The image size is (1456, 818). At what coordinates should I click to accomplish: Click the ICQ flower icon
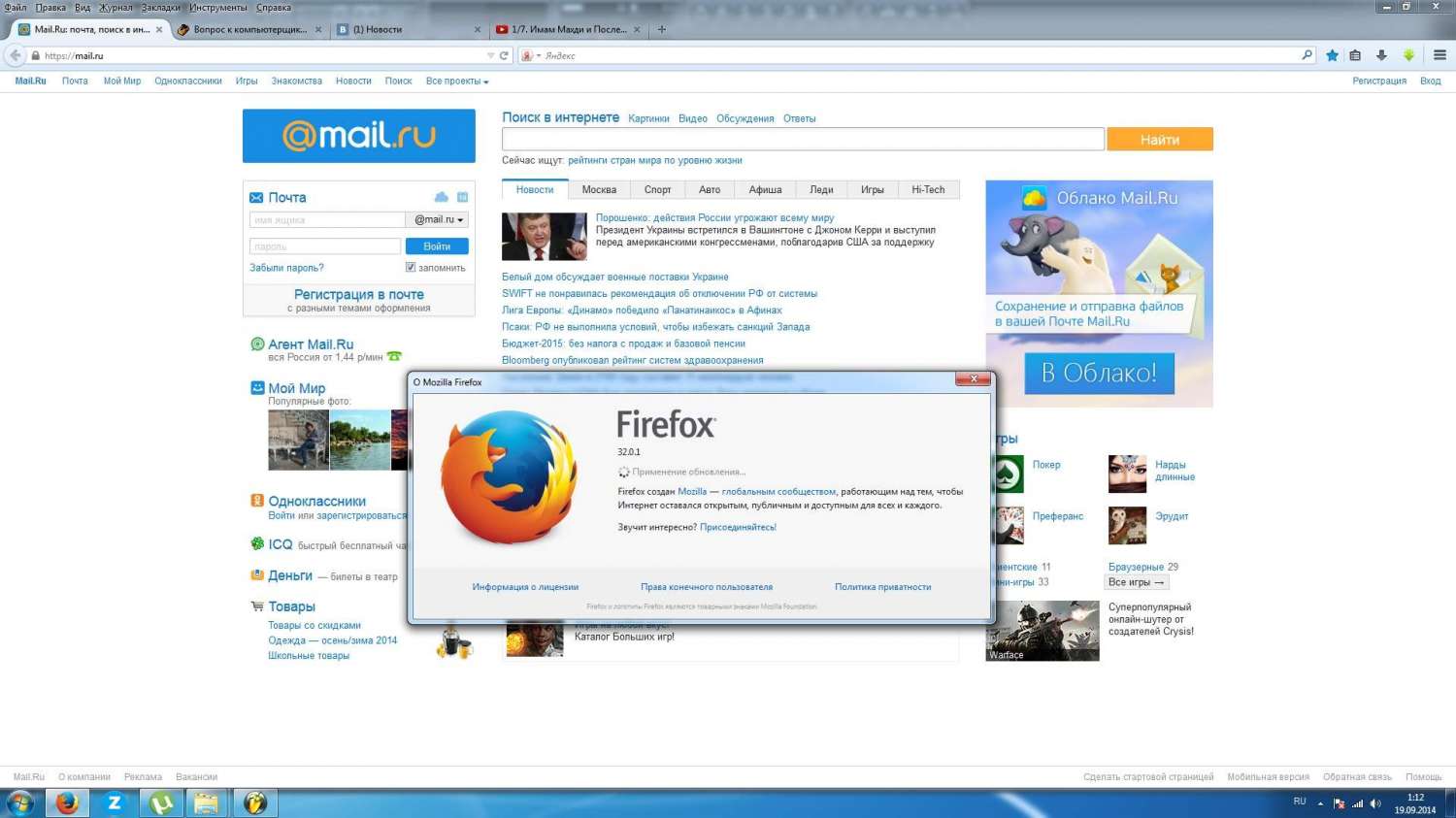257,543
